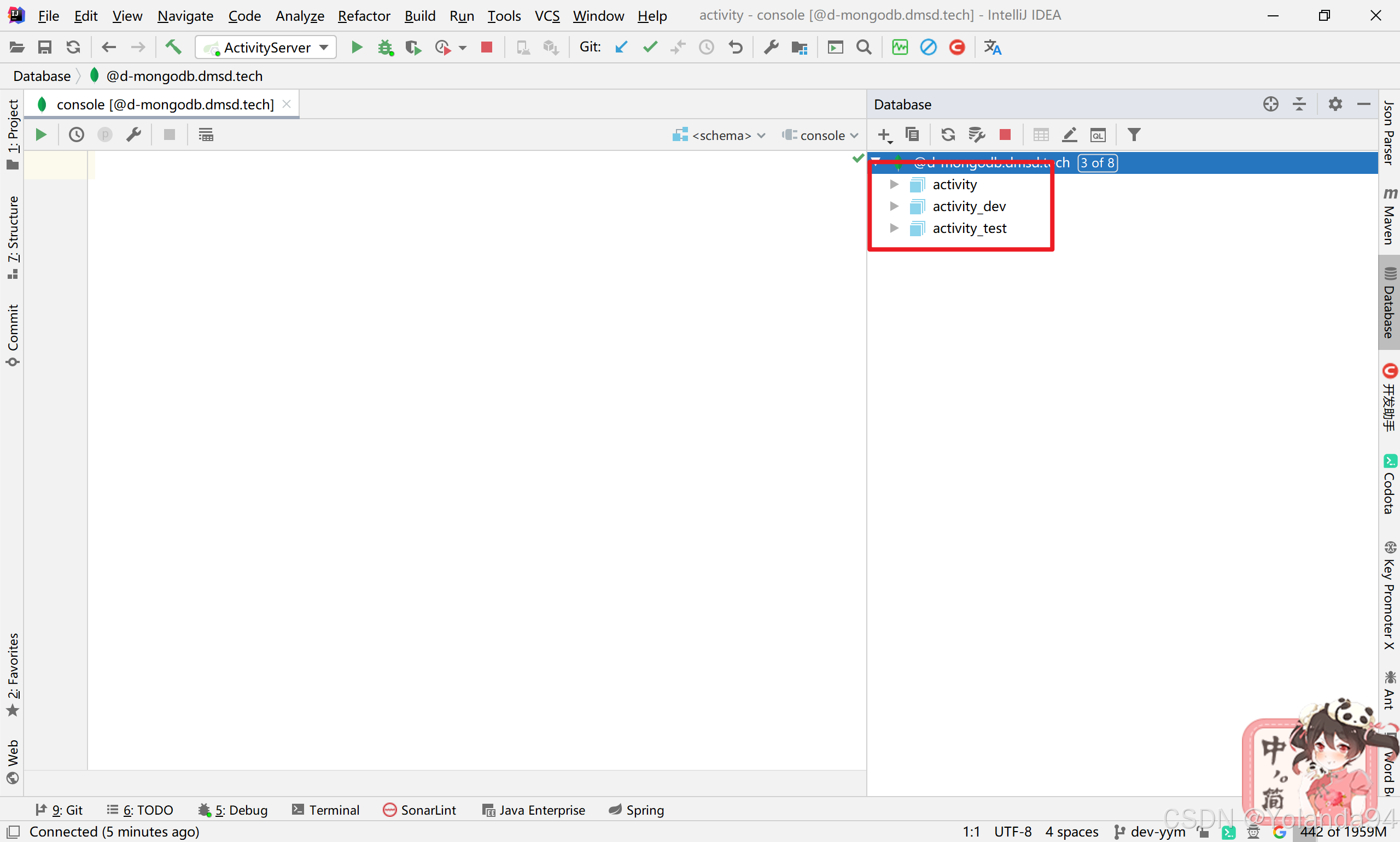Open the <schema> selector dropdown
The height and width of the screenshot is (842, 1400).
coord(719,135)
